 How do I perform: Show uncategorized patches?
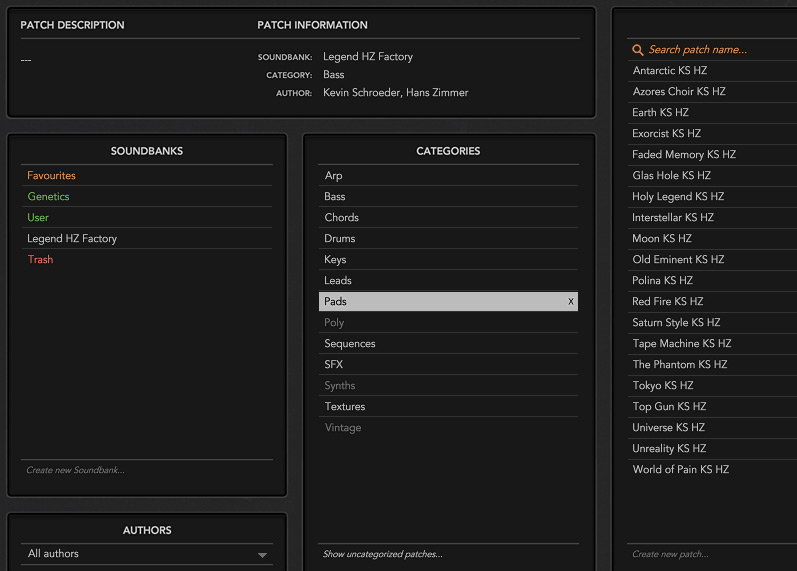pyautogui.click(x=382, y=554)
